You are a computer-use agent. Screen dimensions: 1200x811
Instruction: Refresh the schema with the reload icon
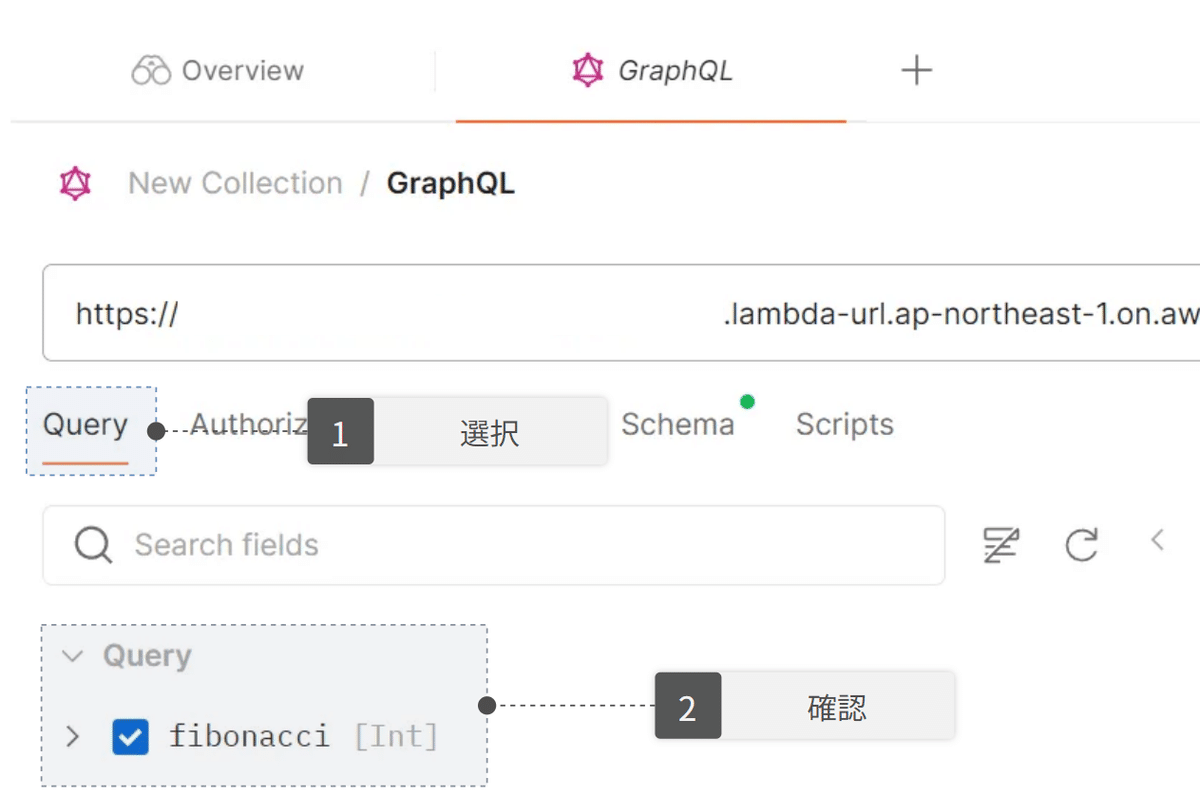click(x=1081, y=545)
